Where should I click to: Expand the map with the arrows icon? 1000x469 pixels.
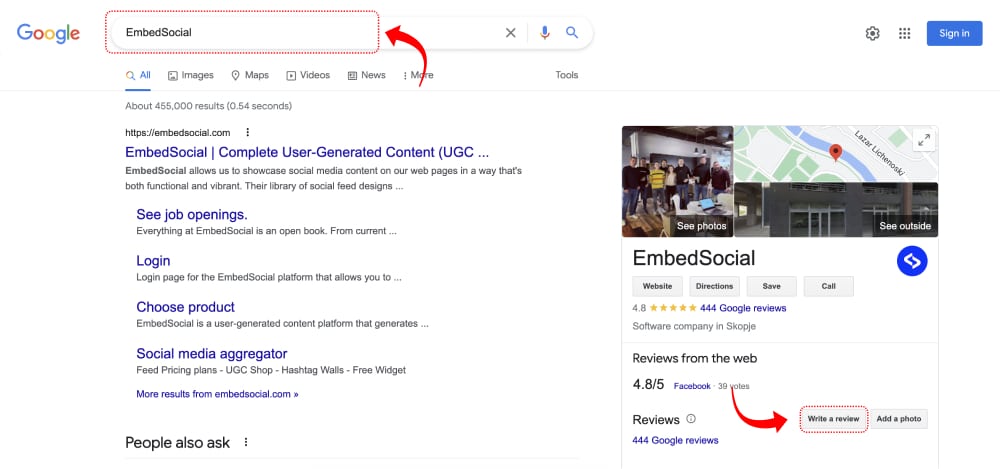tap(923, 141)
